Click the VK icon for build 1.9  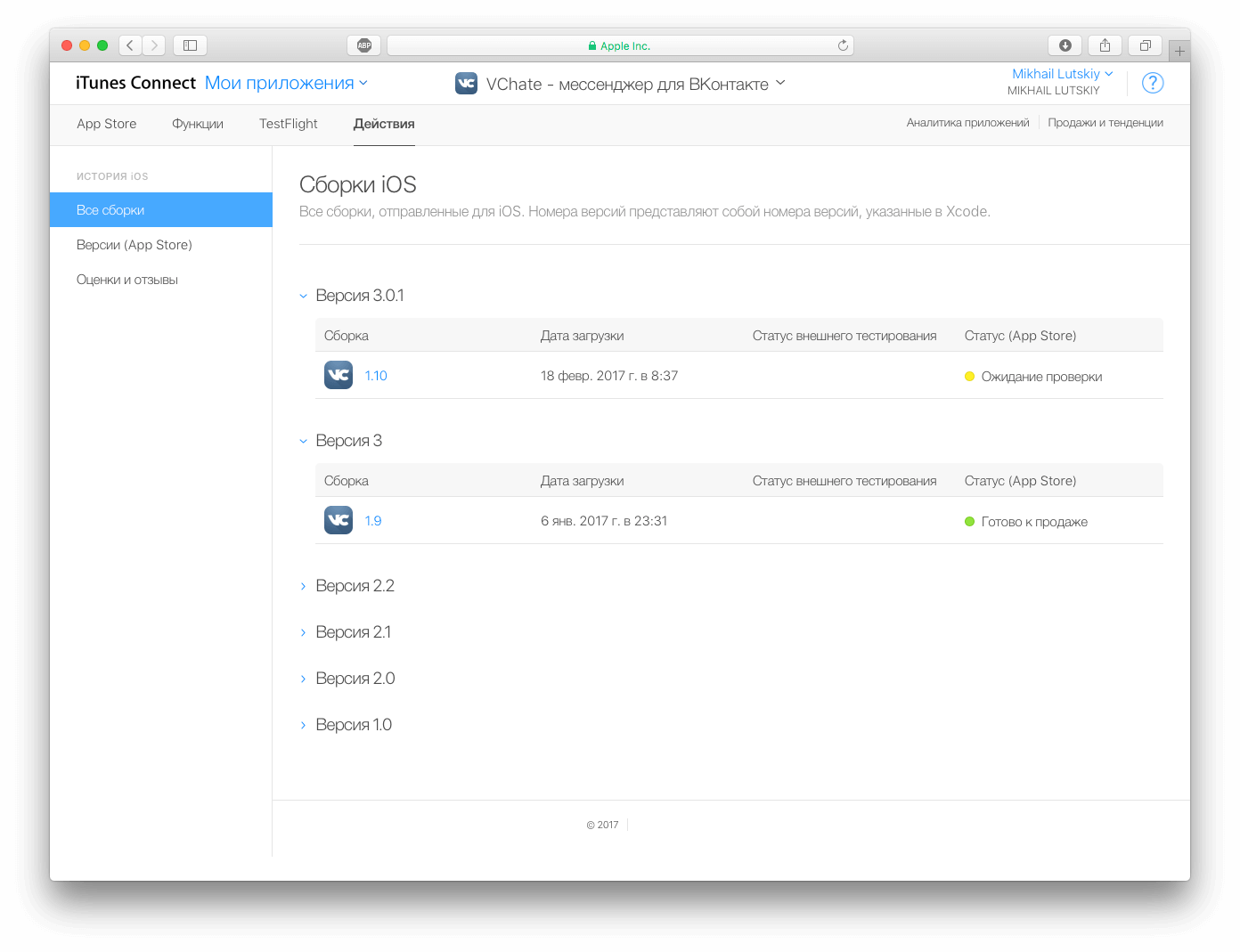coord(339,520)
